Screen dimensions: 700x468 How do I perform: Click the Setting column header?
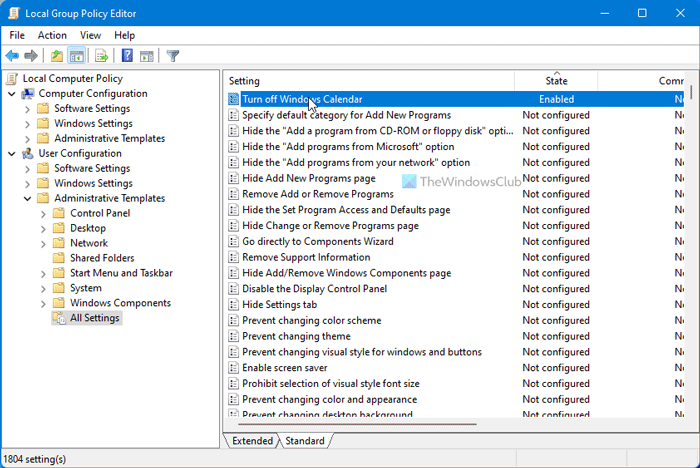[x=245, y=80]
